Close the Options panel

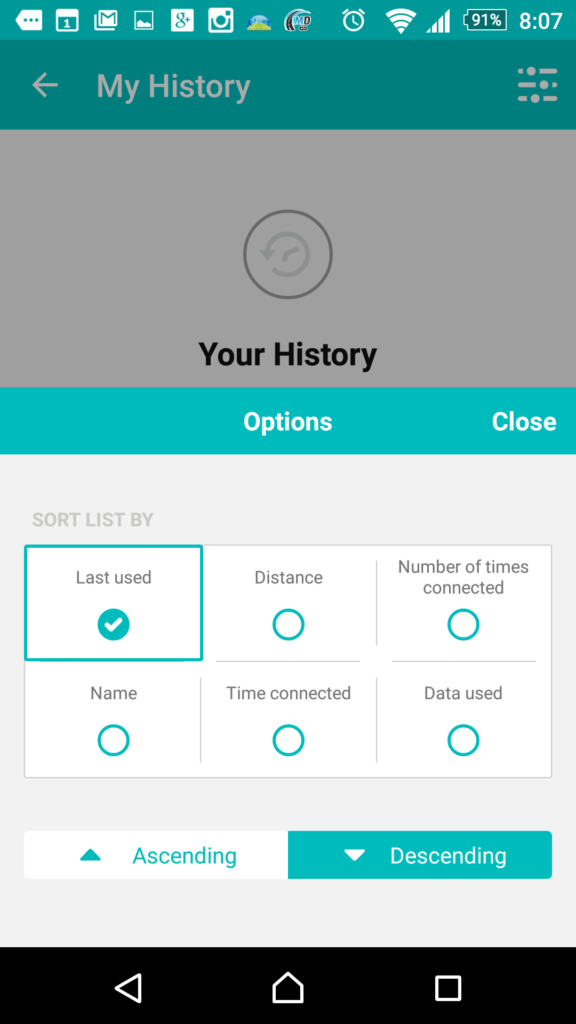(524, 421)
